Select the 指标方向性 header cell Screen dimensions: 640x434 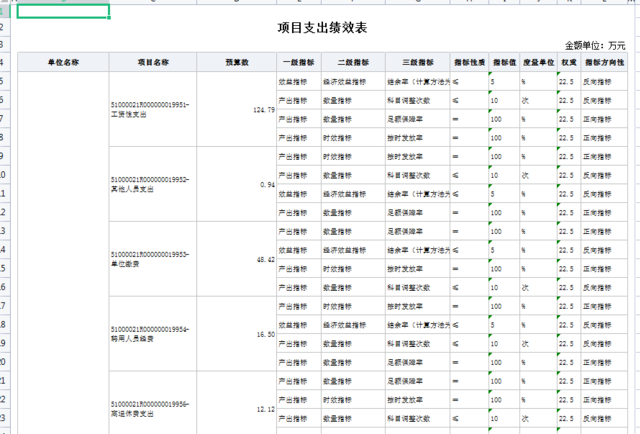tap(603, 62)
